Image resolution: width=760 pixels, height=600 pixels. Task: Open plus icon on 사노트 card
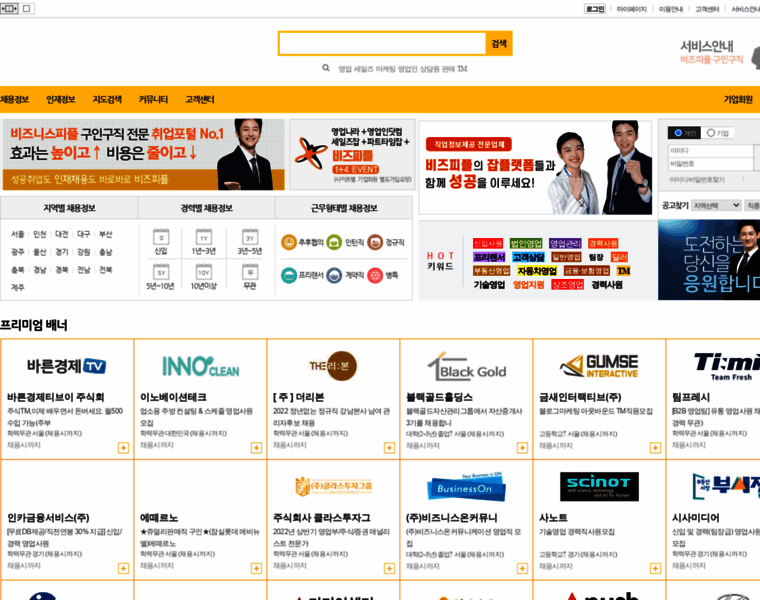655,568
